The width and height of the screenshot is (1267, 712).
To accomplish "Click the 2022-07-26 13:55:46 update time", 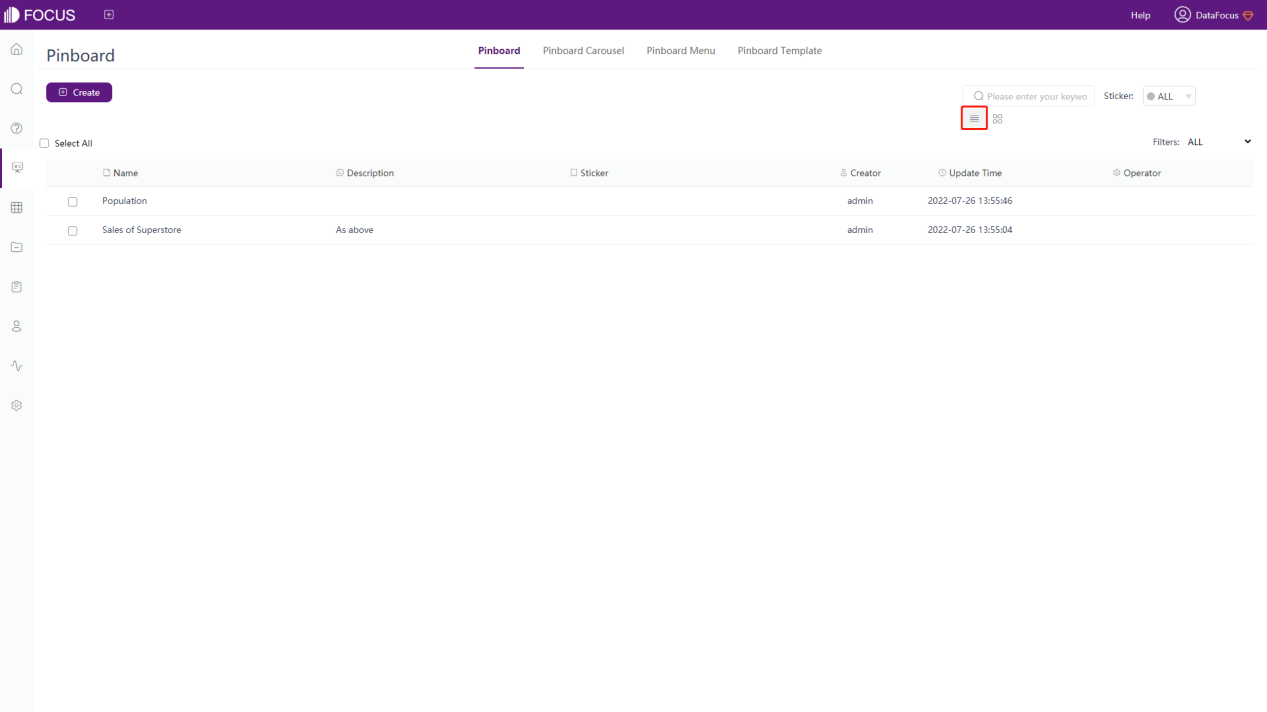I will 970,201.
